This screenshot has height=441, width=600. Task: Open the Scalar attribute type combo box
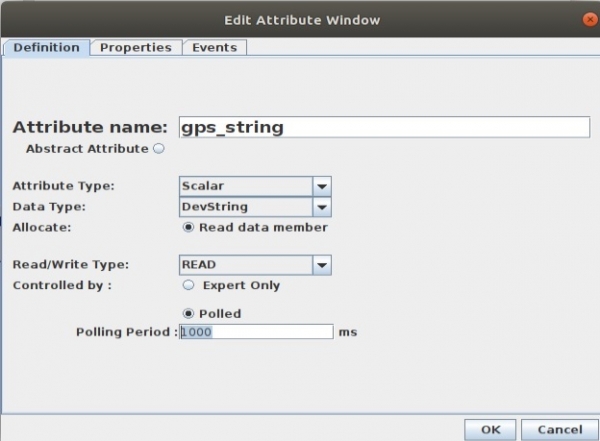click(245, 186)
